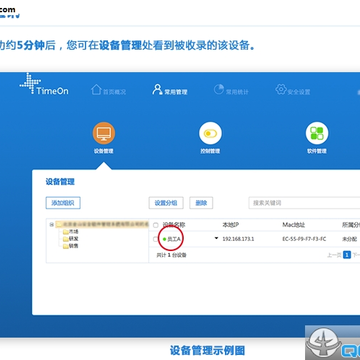Image resolution: width=360 pixels, height=360 pixels.
Task: Select the 销售 folder icon
Action: (x=65, y=246)
